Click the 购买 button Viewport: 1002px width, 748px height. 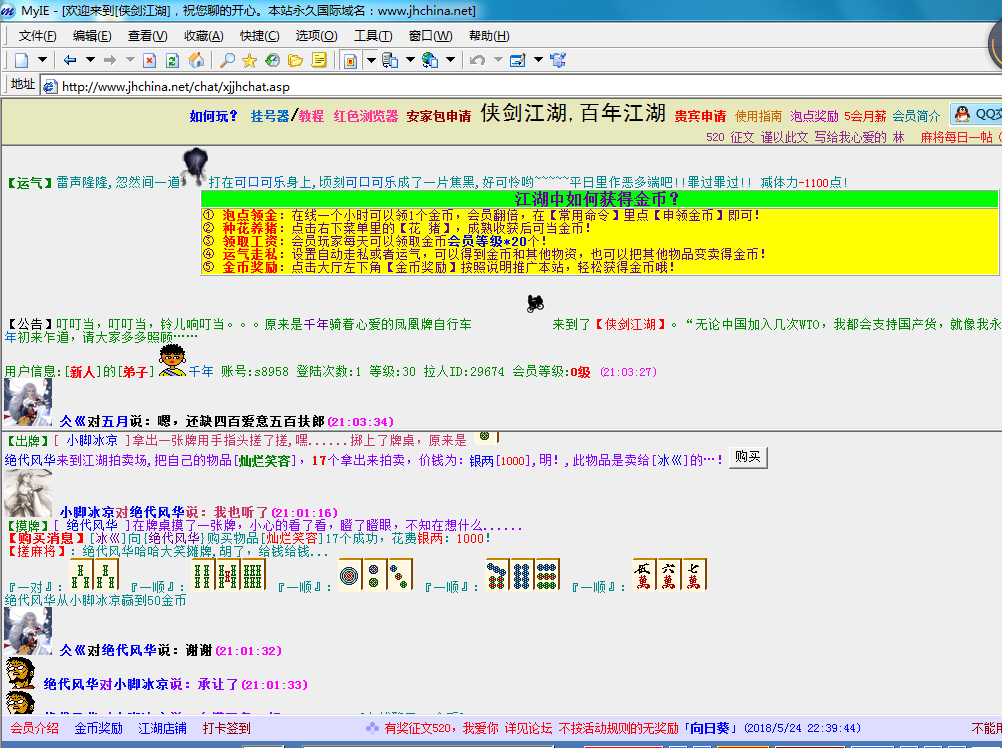748,457
